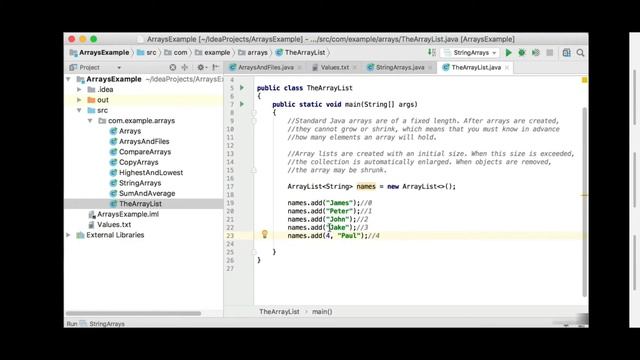Click the Project panel horizontal scrollbar
The height and width of the screenshot is (360, 640).
(133, 313)
